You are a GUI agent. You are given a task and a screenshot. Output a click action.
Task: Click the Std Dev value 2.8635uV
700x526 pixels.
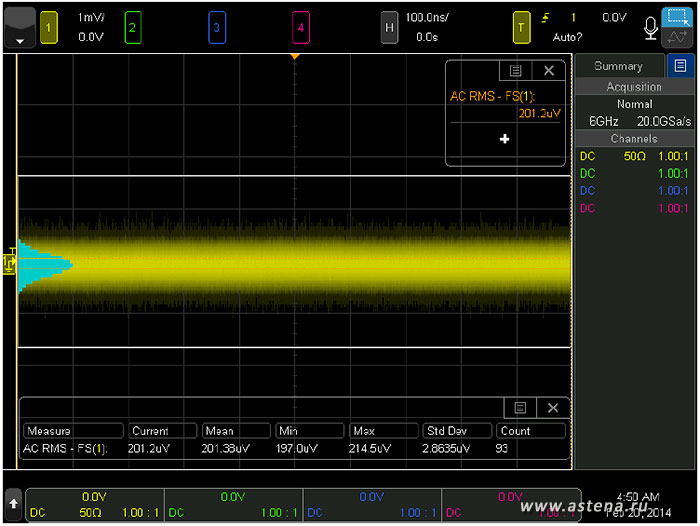click(x=446, y=448)
